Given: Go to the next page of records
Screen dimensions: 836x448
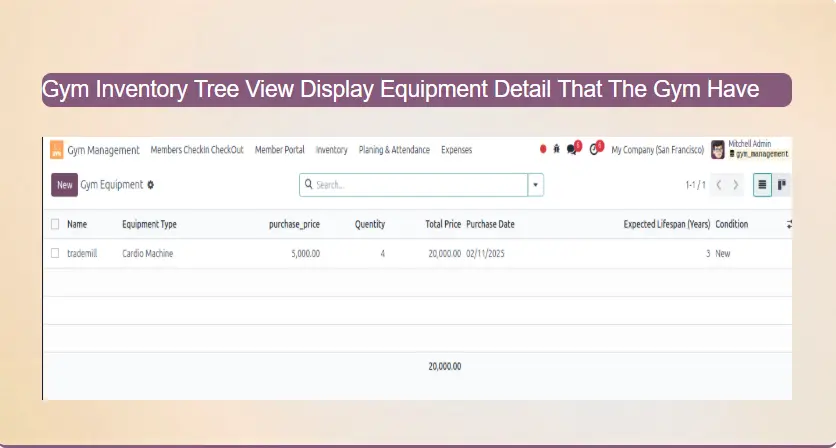Looking at the screenshot, I should pos(737,185).
